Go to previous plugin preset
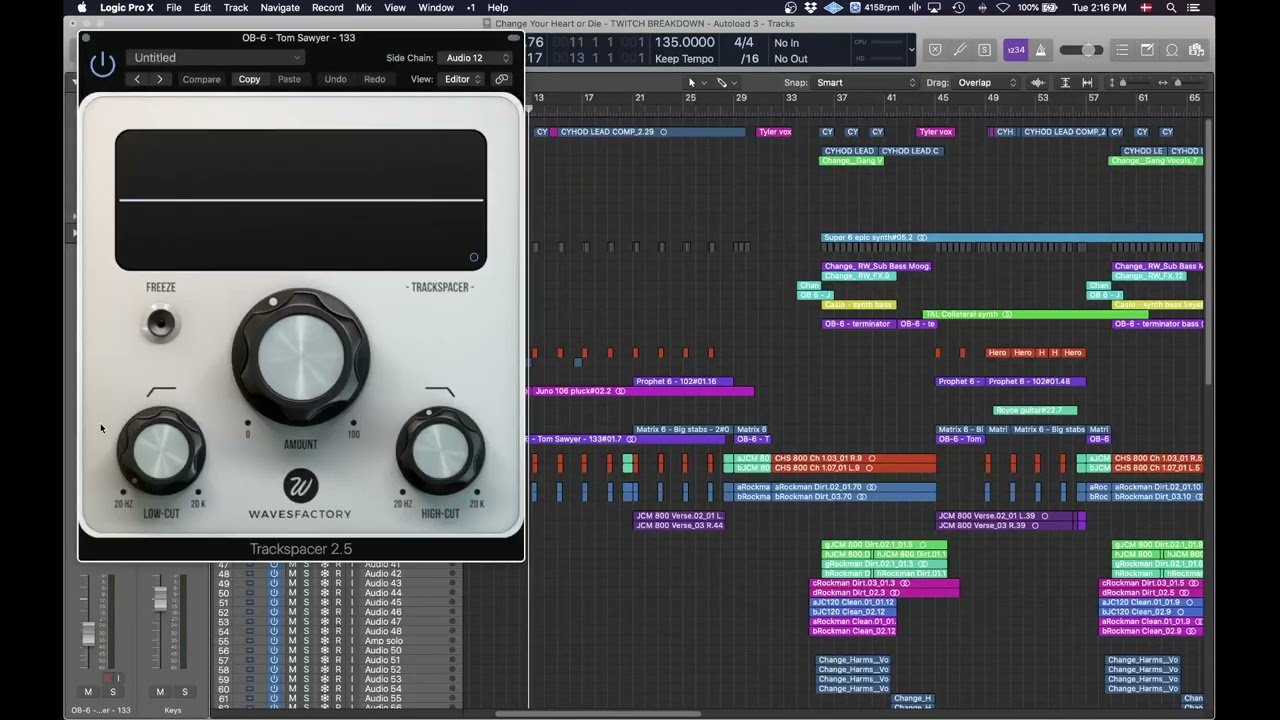Viewport: 1280px width, 720px height. click(x=138, y=79)
